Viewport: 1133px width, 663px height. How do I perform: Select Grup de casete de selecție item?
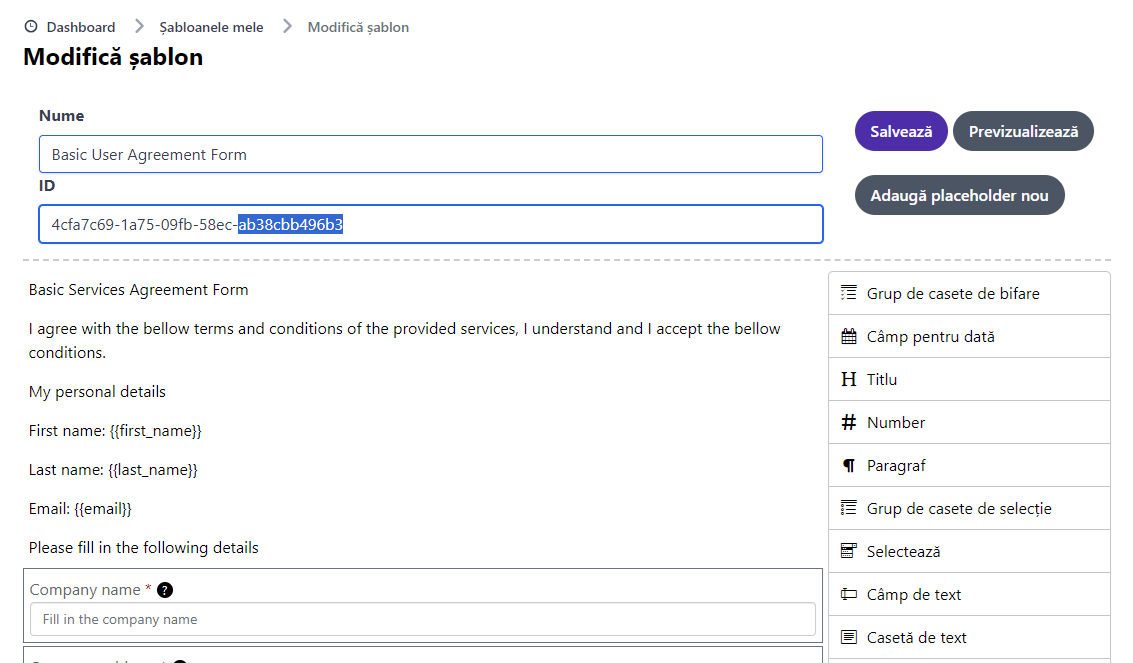pyautogui.click(x=959, y=508)
